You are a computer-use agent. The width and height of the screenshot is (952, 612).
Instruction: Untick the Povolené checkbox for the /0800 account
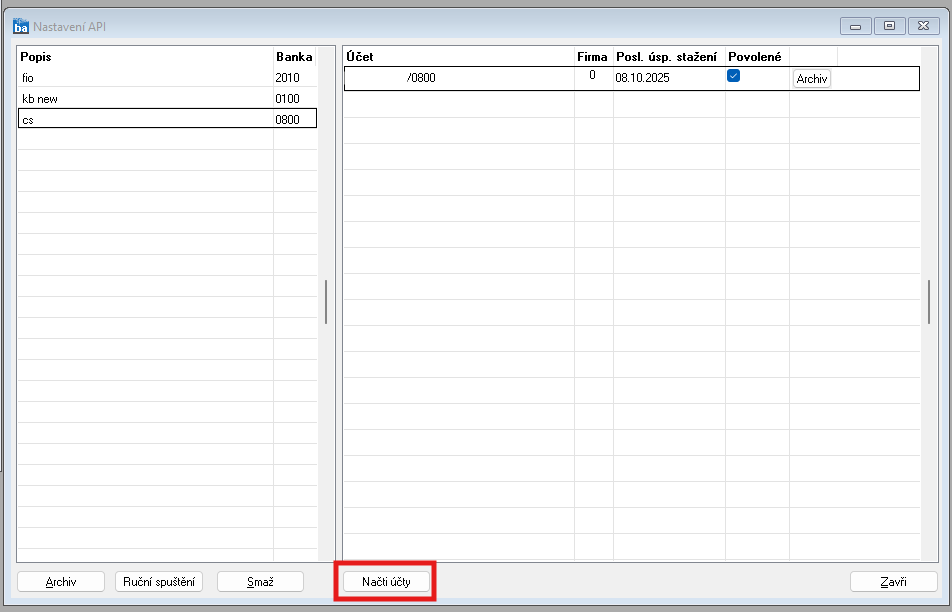point(733,76)
